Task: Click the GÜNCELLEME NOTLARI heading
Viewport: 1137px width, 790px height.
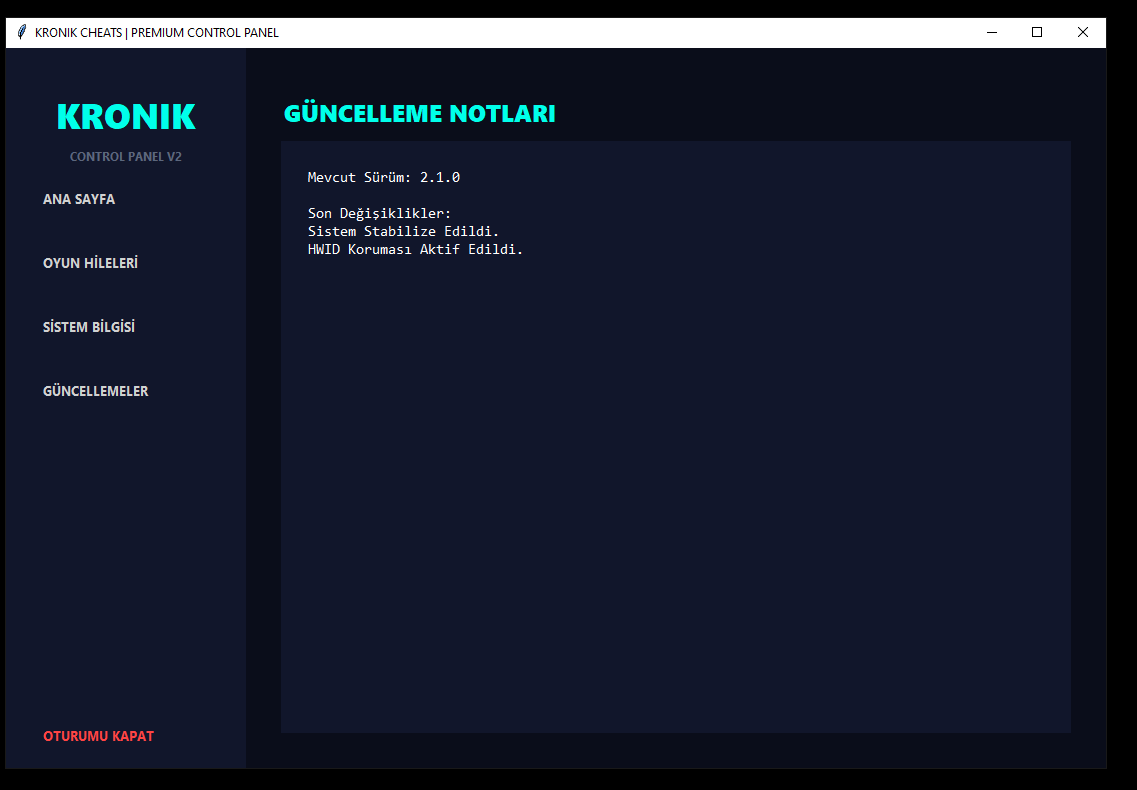Action: pos(419,114)
